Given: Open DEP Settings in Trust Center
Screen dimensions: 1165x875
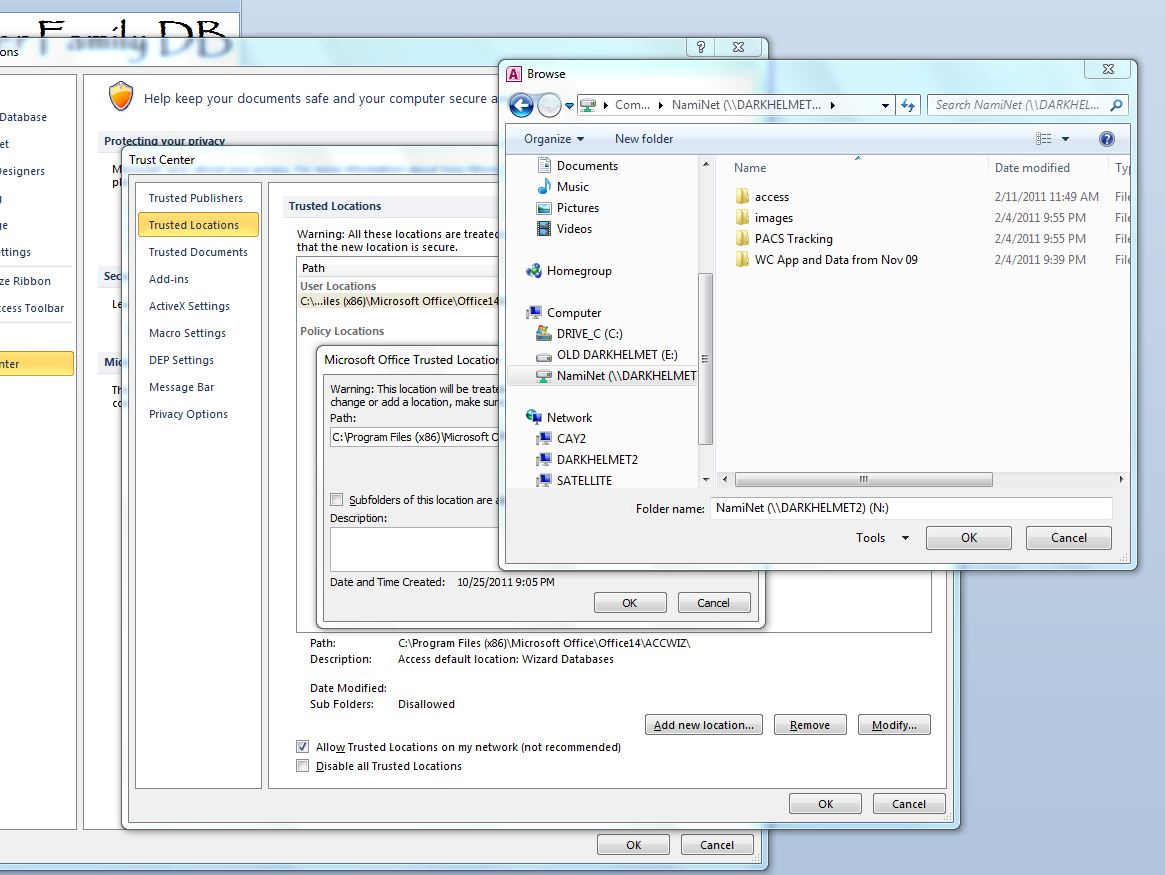Looking at the screenshot, I should 181,360.
